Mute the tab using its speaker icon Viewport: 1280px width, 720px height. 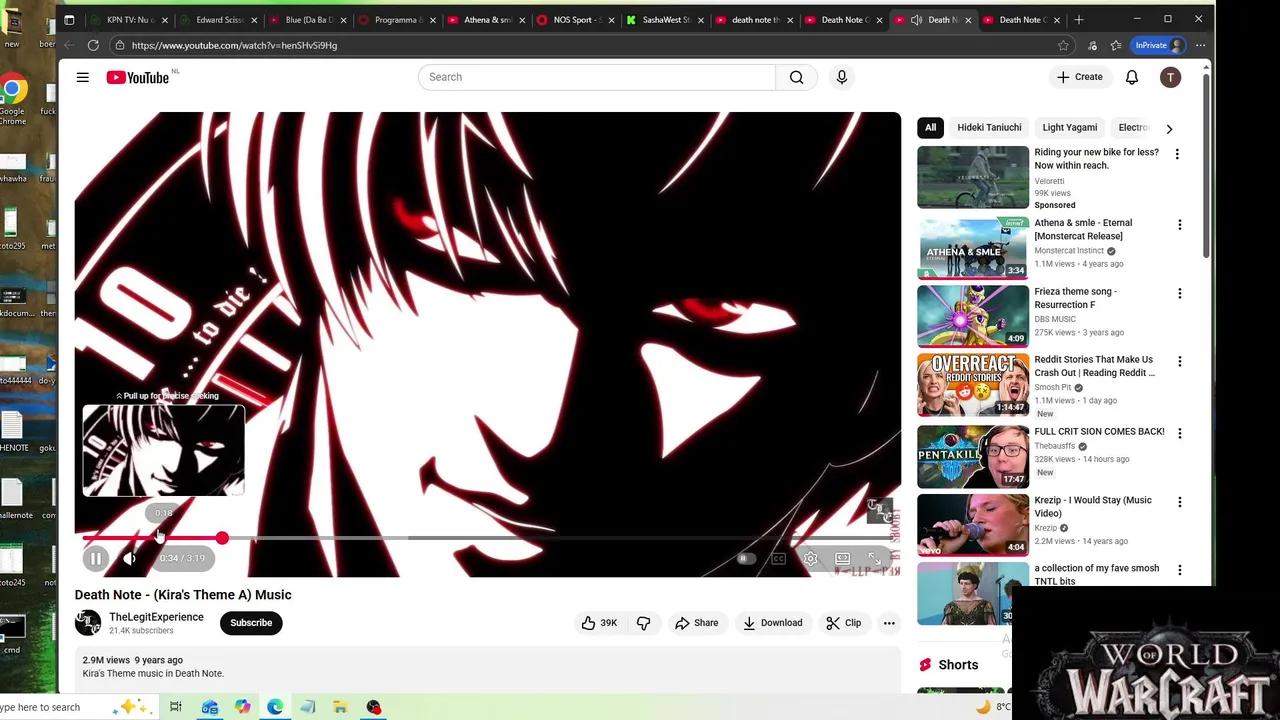[x=917, y=20]
